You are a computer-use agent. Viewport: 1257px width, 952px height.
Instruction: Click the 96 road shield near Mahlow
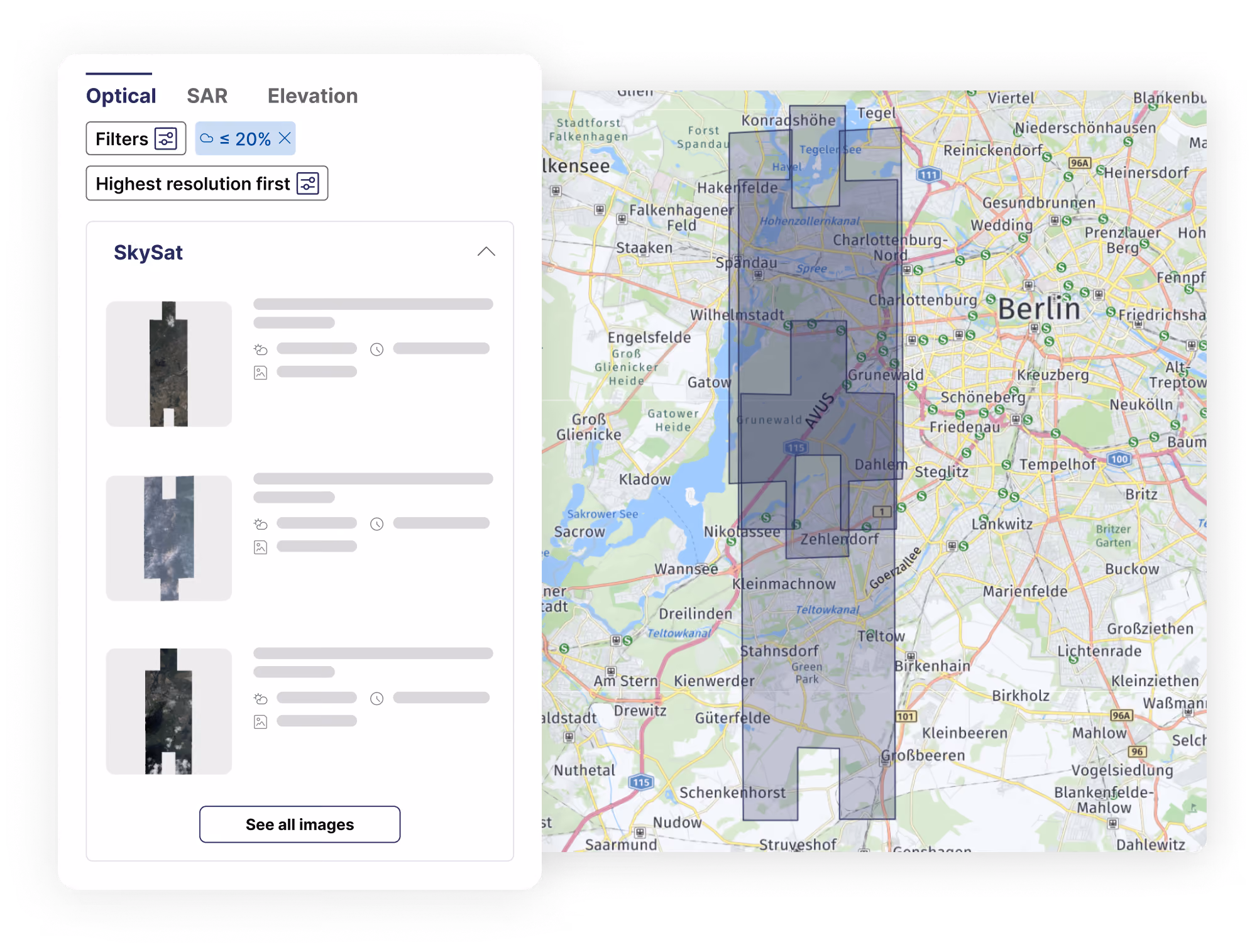(x=1137, y=752)
